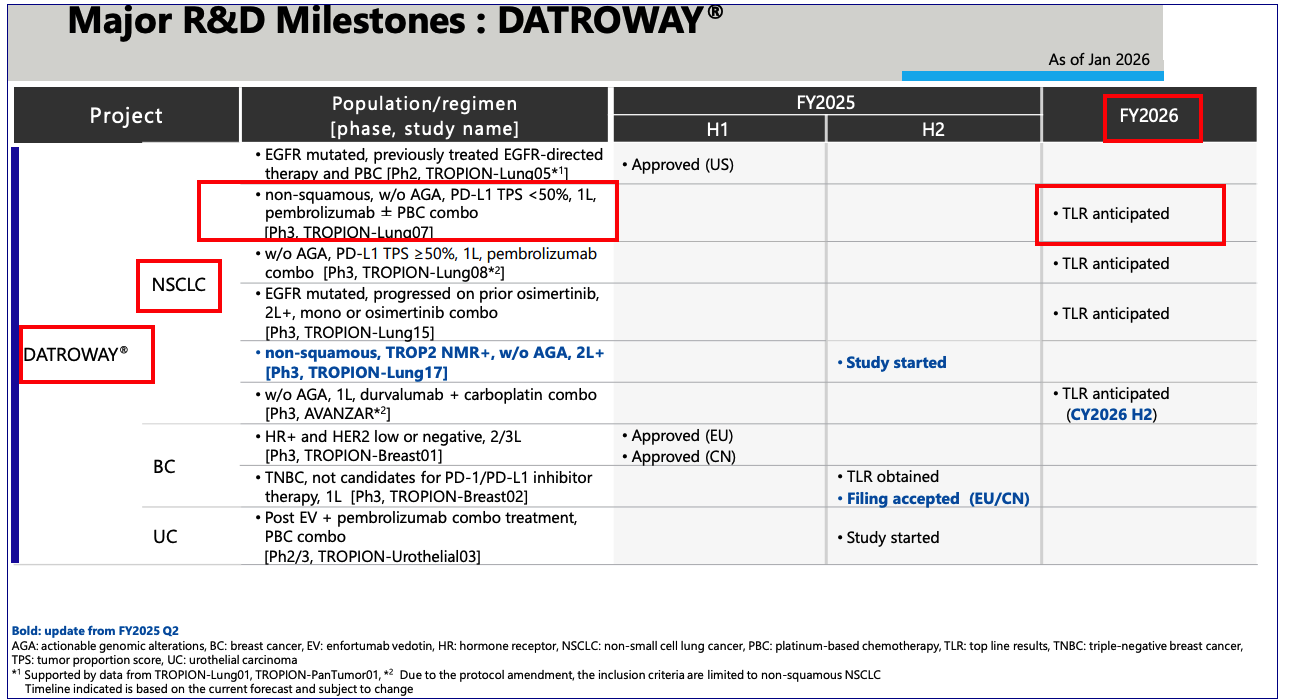Click the red-boxed 'FY2026' header
1300x700 pixels.
tap(1149, 115)
